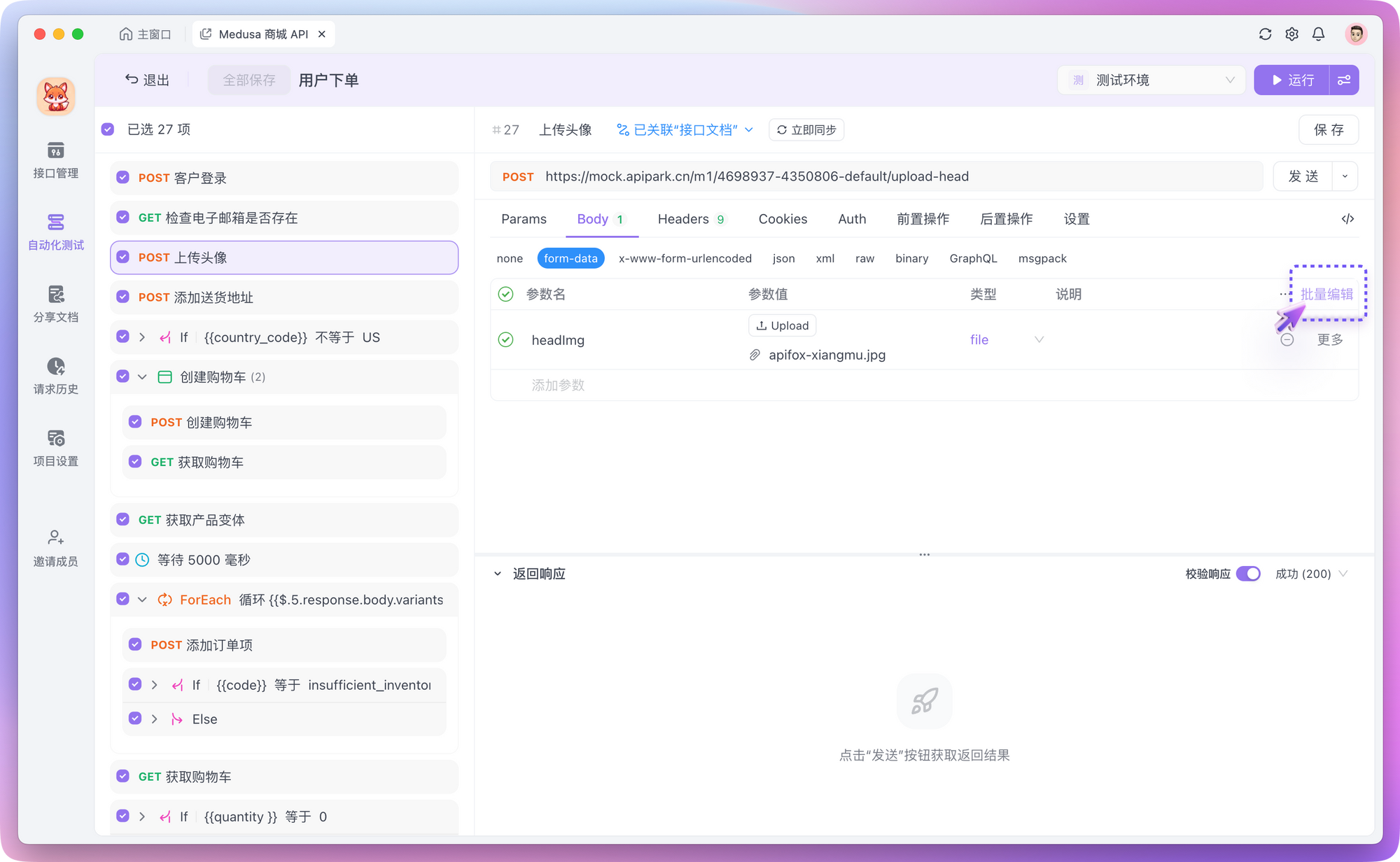This screenshot has height=862, width=1400.
Task: Click the 批量编辑 link
Action: [1326, 295]
